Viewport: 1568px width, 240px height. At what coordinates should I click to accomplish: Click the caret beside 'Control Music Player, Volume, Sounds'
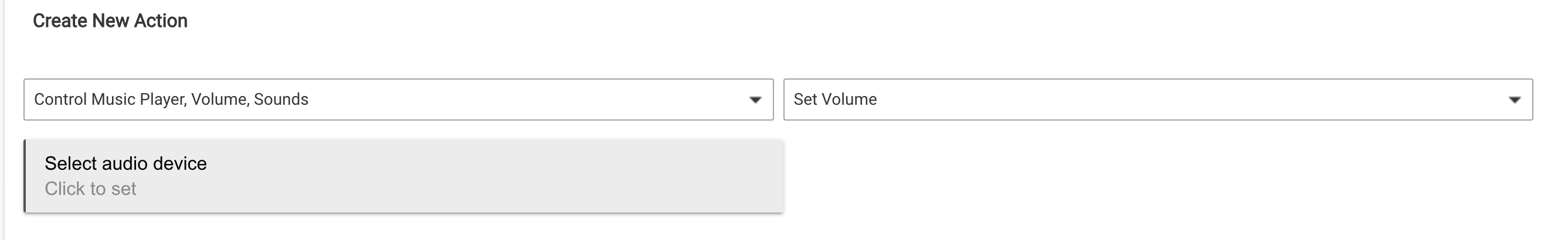pyautogui.click(x=755, y=100)
